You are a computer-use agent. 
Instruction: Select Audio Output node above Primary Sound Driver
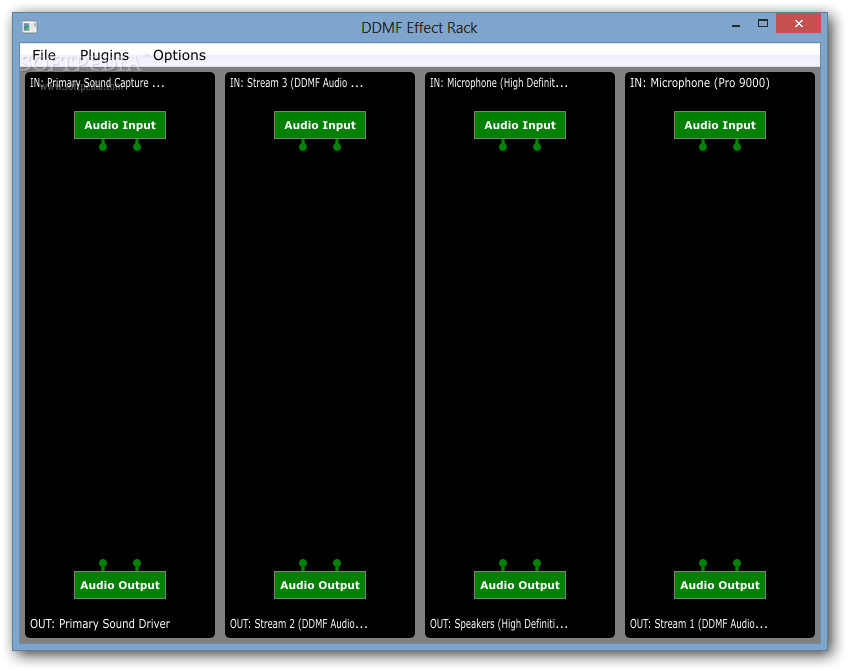point(120,585)
